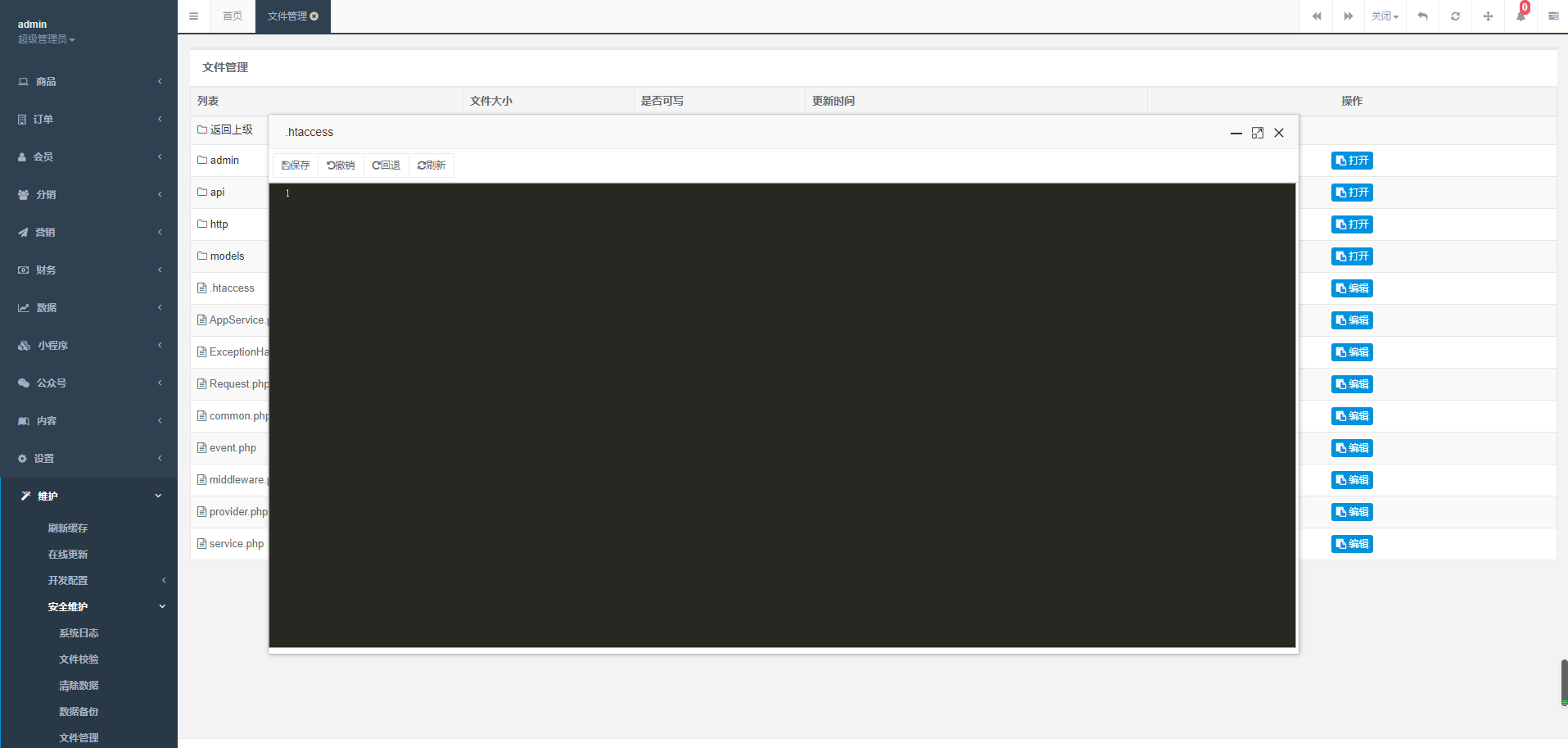Click 打开 button for the models folder
Screen dimensions: 1568x748
[1352, 256]
